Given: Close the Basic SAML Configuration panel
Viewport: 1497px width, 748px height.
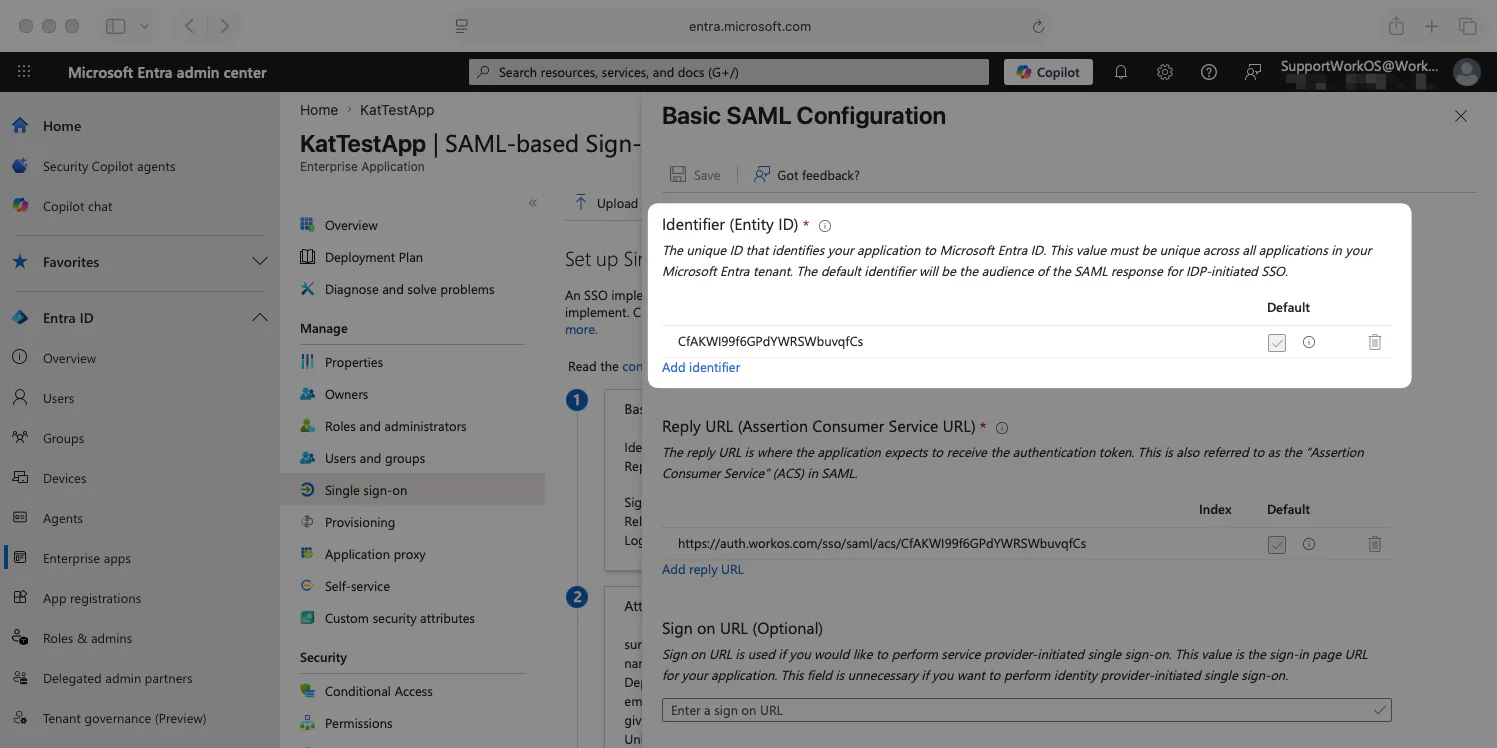Looking at the screenshot, I should [1461, 116].
